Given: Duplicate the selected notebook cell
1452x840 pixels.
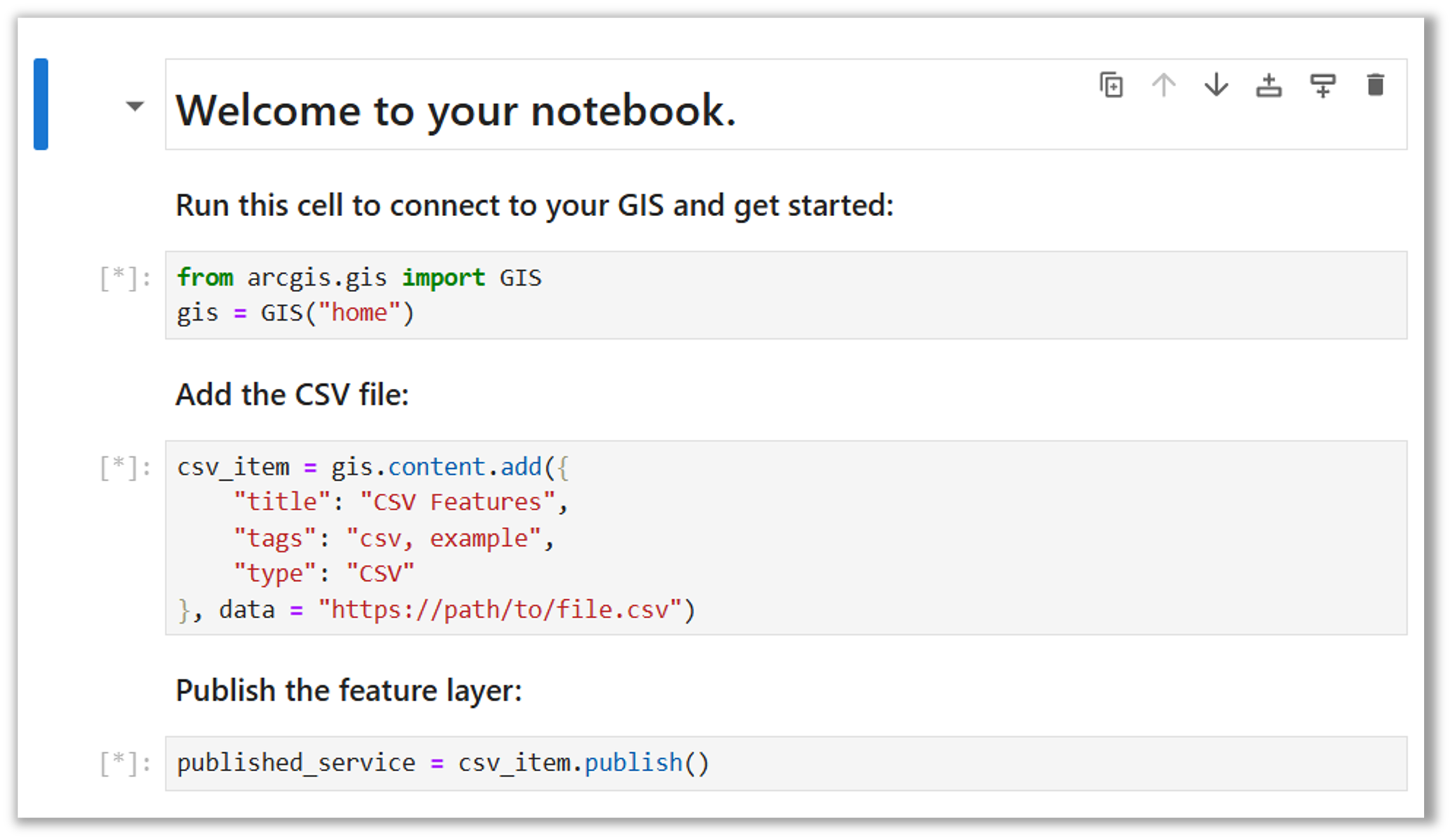Looking at the screenshot, I should click(x=1111, y=85).
